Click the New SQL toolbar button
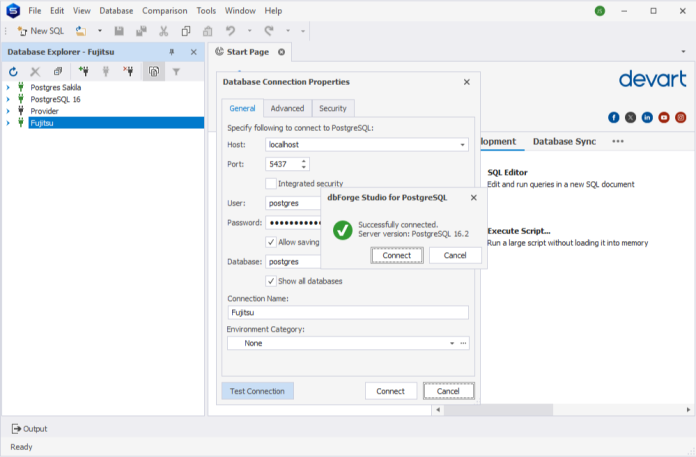Viewport: 696px width, 457px height. click(41, 31)
